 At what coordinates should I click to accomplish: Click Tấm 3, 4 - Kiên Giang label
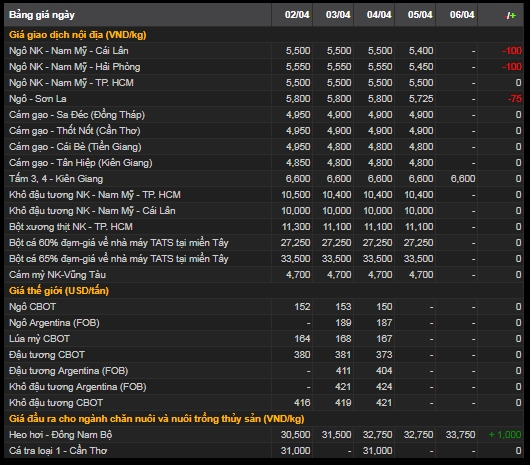(x=56, y=179)
